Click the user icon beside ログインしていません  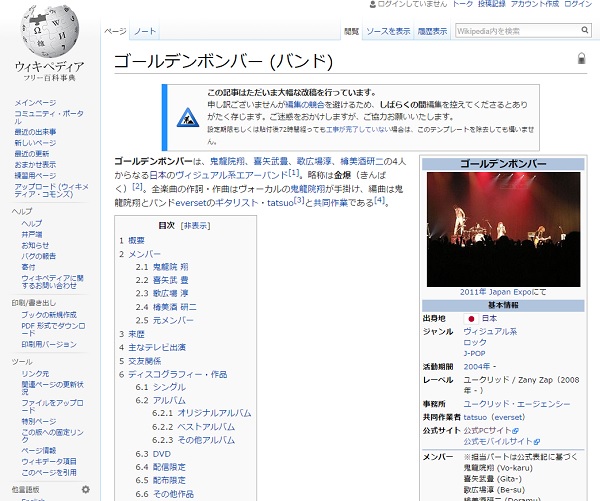pos(373,4)
